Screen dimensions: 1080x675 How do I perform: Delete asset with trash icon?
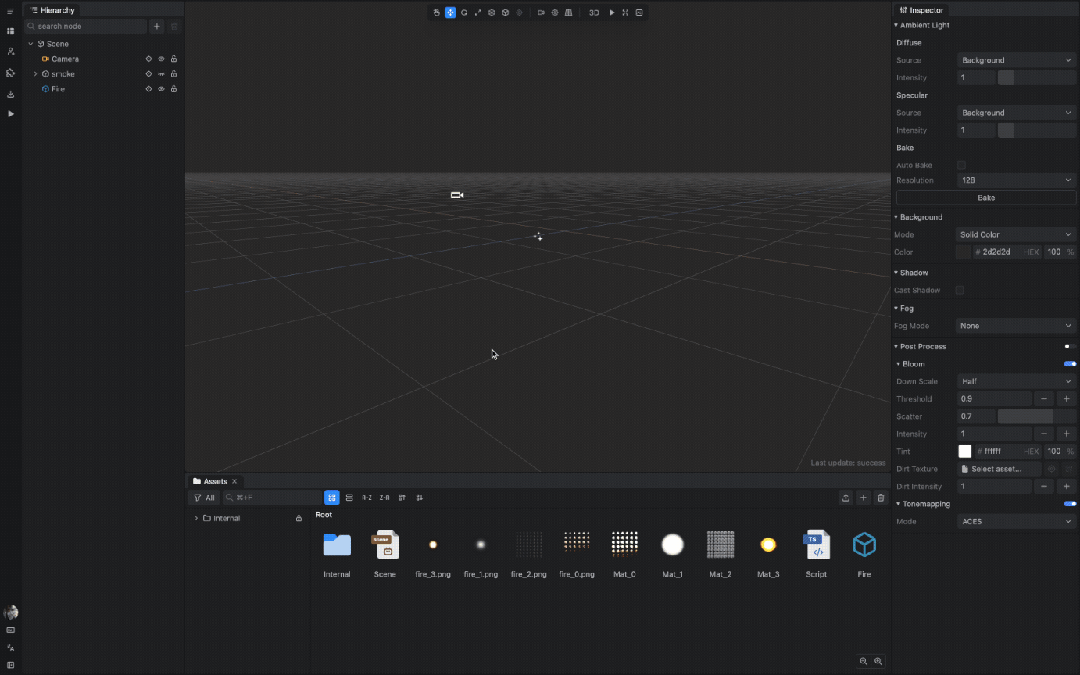(x=880, y=497)
